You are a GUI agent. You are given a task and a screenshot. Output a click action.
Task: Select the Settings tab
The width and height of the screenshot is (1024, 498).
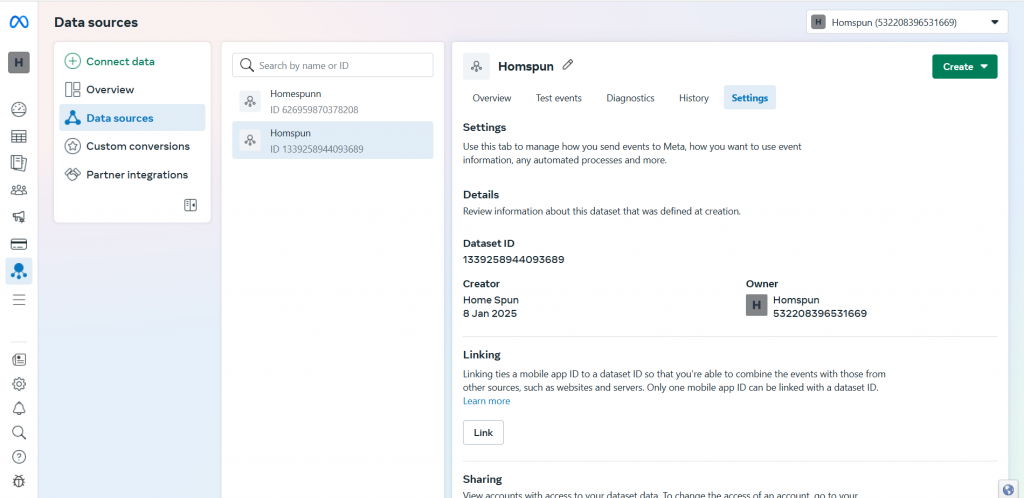point(750,98)
